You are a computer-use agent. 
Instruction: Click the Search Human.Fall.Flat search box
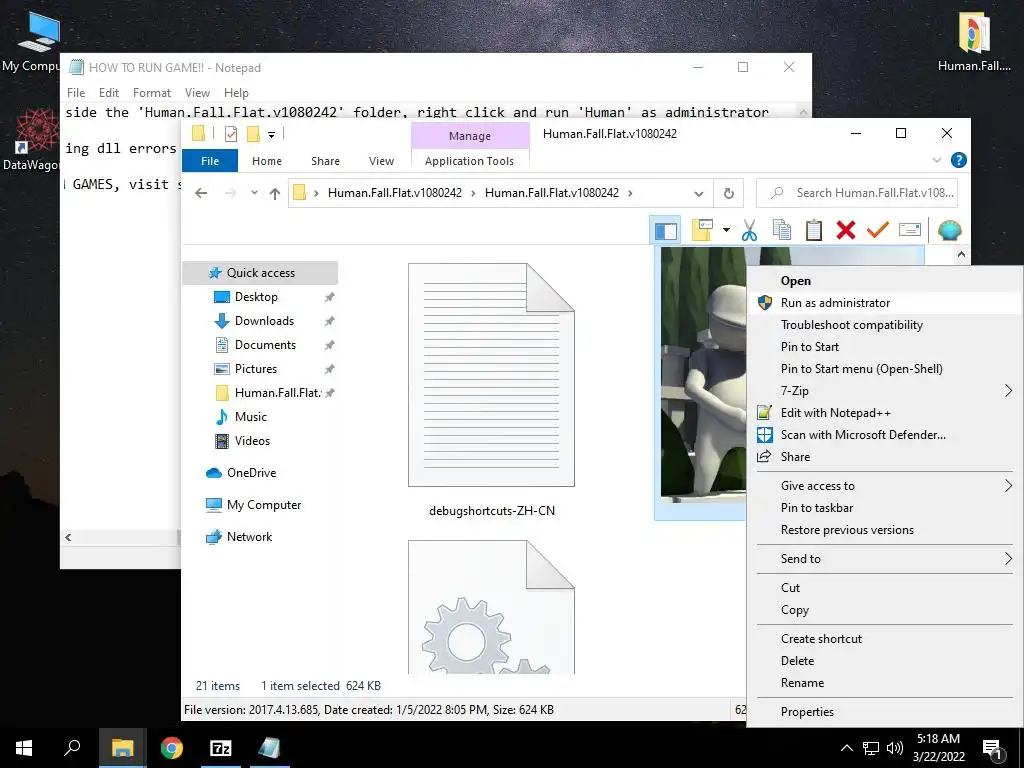click(x=857, y=193)
